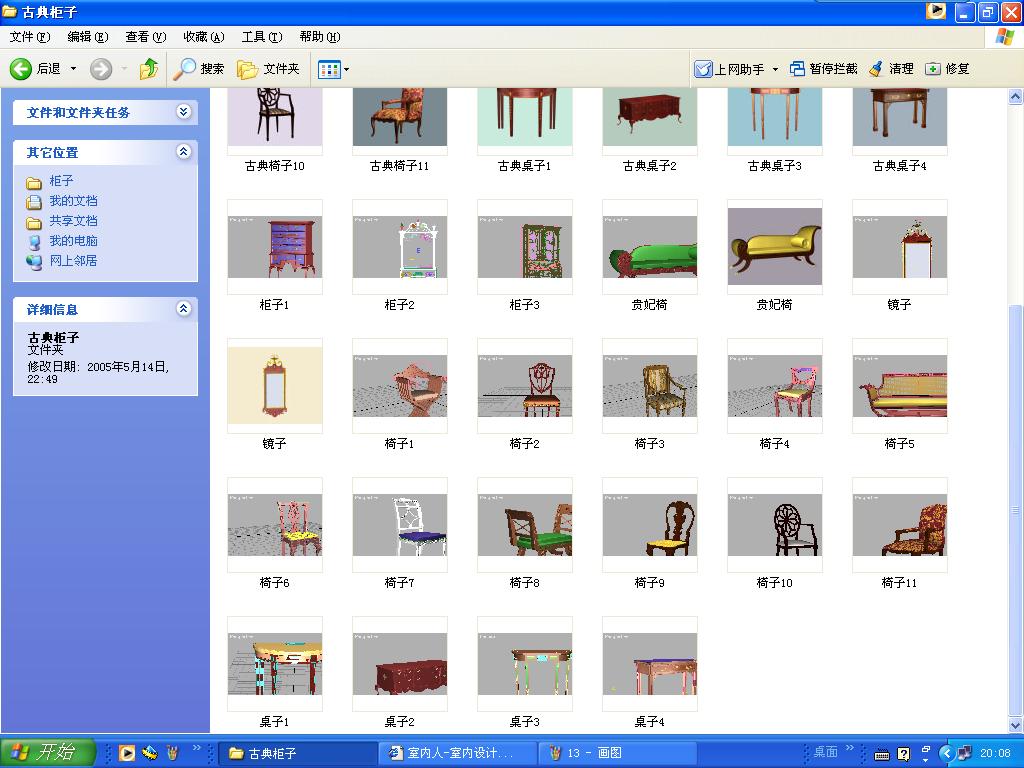Image resolution: width=1024 pixels, height=768 pixels.
Task: Select the 椅子8 thumbnail
Action: (x=525, y=525)
